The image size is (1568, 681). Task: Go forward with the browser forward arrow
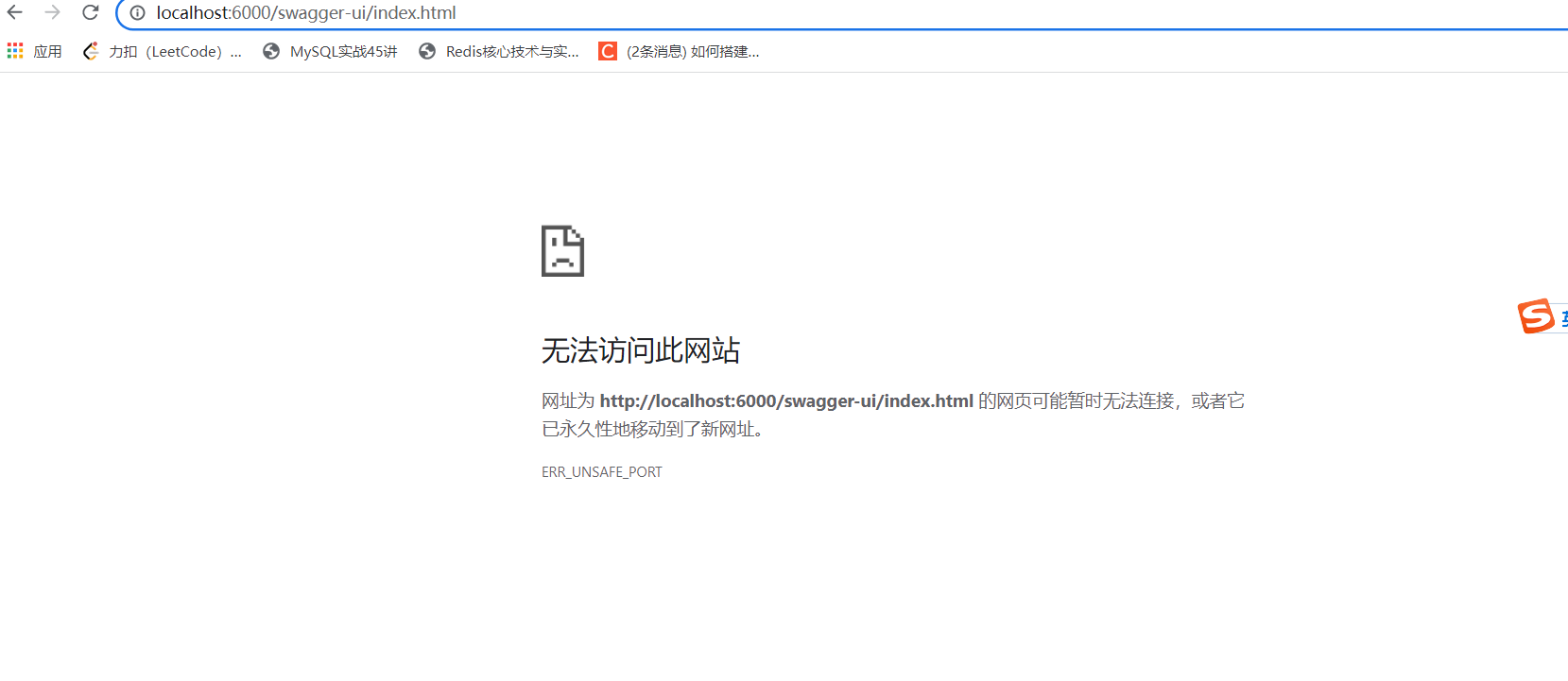click(x=53, y=12)
